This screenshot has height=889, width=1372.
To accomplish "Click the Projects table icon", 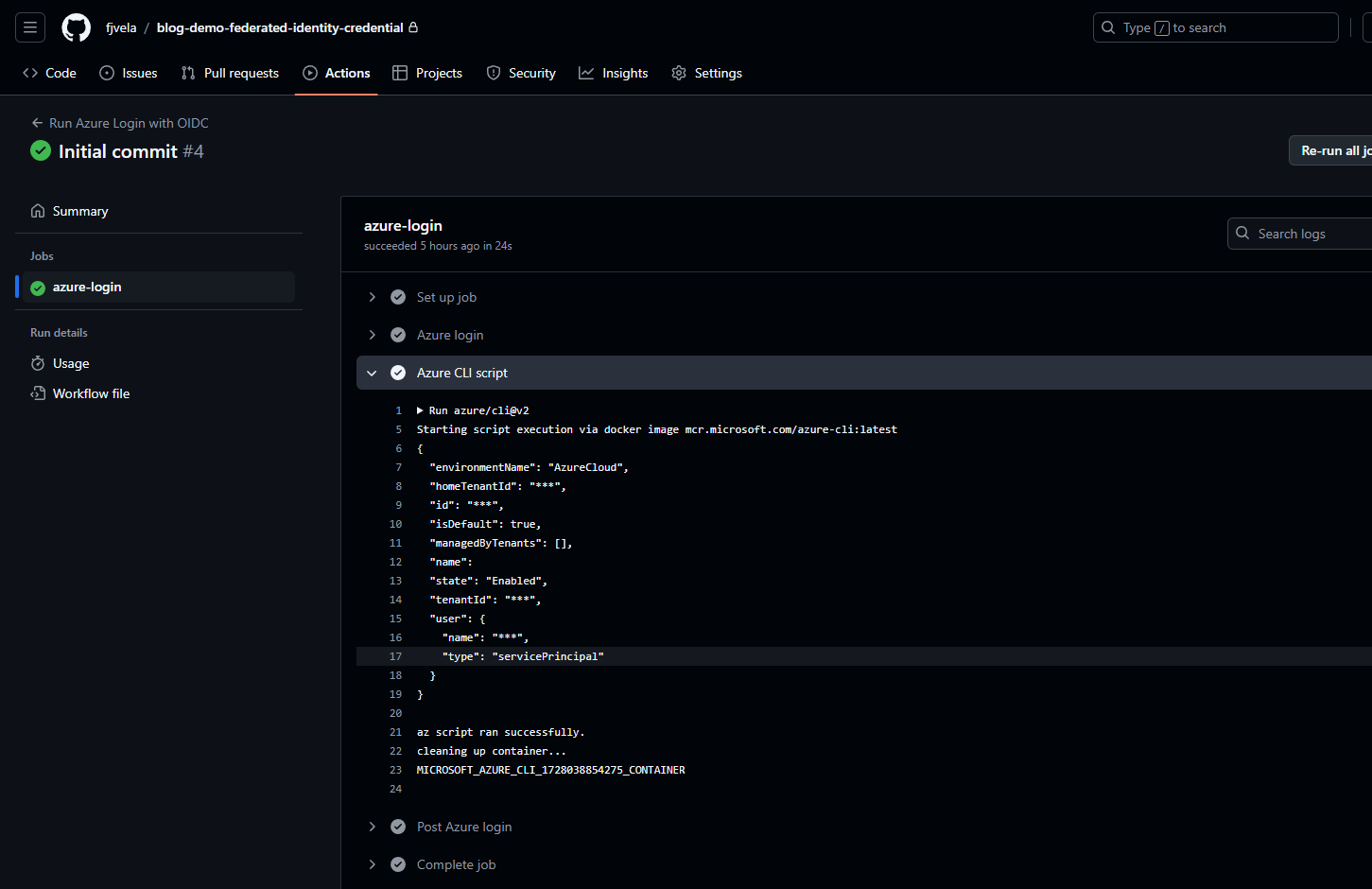I will [x=400, y=73].
